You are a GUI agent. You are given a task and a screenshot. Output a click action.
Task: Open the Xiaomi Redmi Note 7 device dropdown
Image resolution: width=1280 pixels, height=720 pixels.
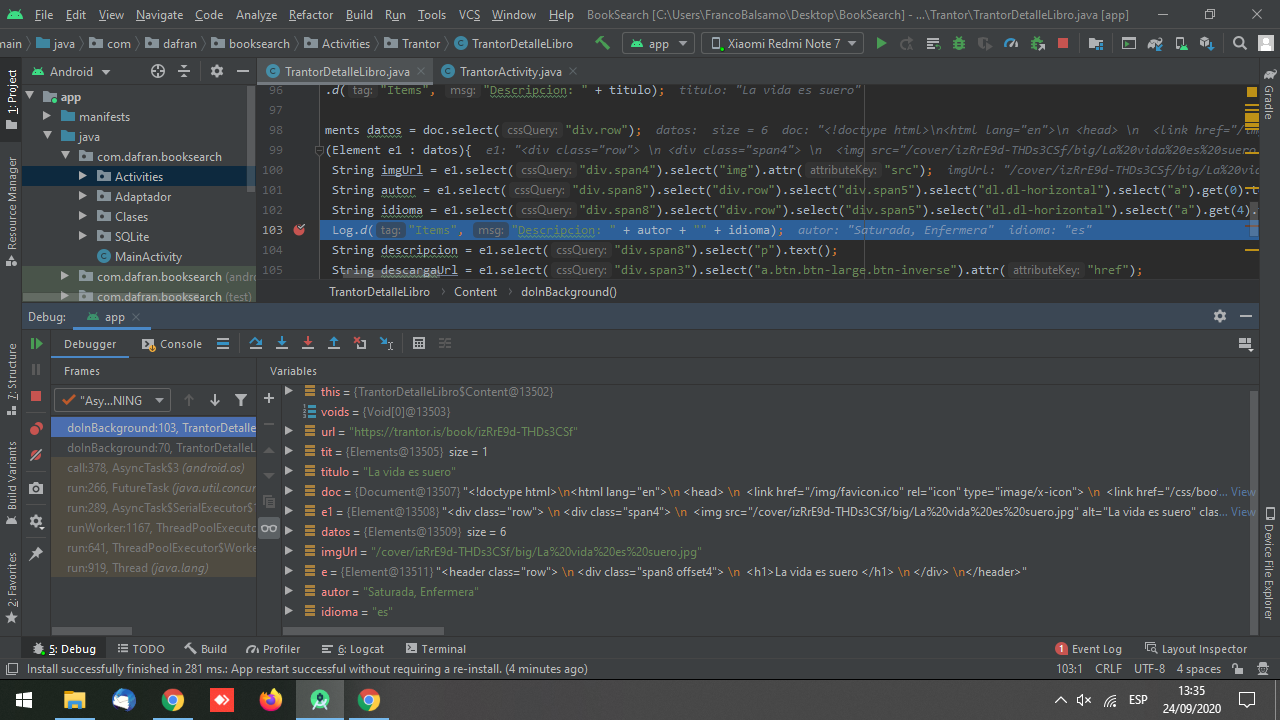783,43
